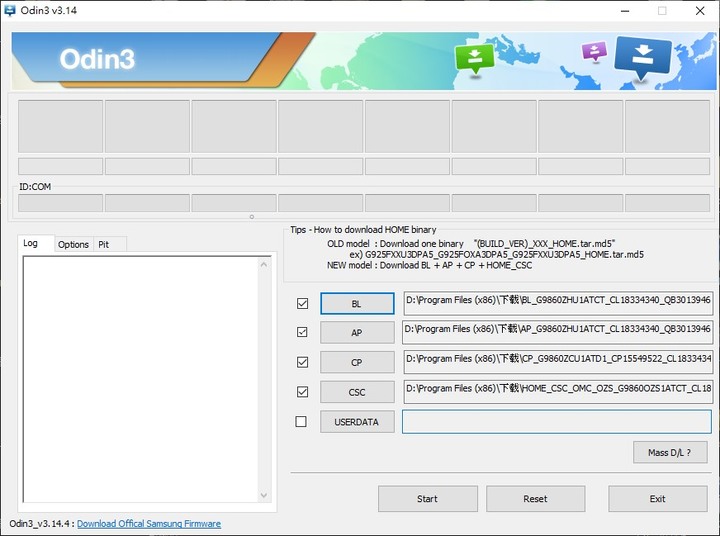Click the "NEW model : Download BL + AP" tip line

click(429, 265)
